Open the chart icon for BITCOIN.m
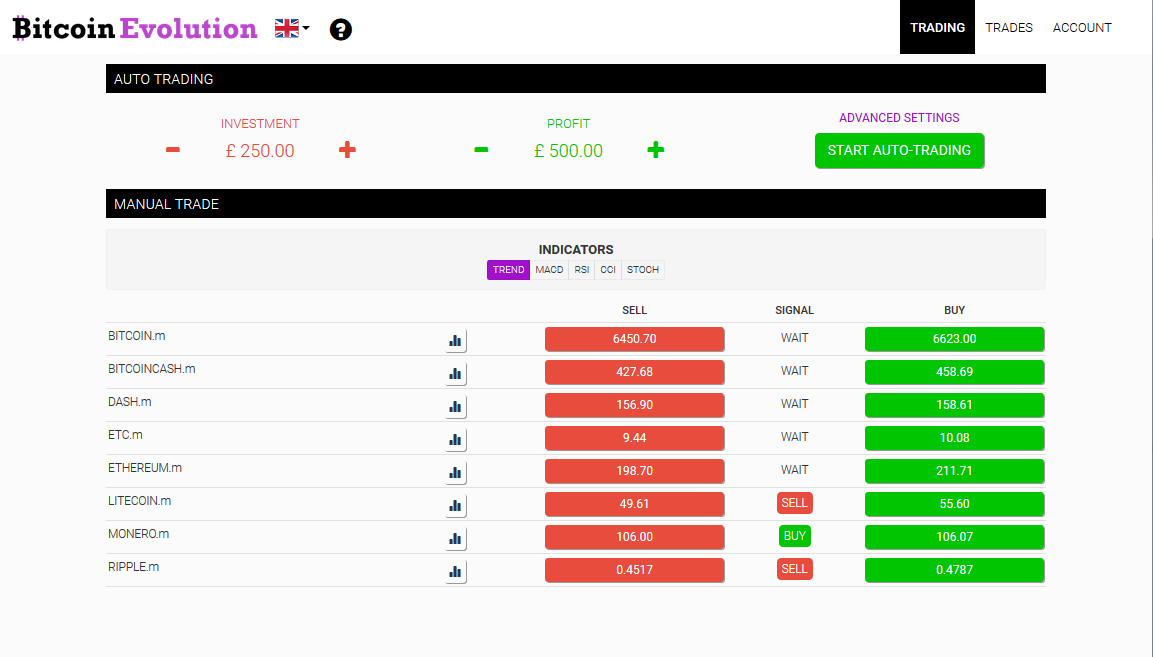This screenshot has width=1153, height=657. (456, 340)
